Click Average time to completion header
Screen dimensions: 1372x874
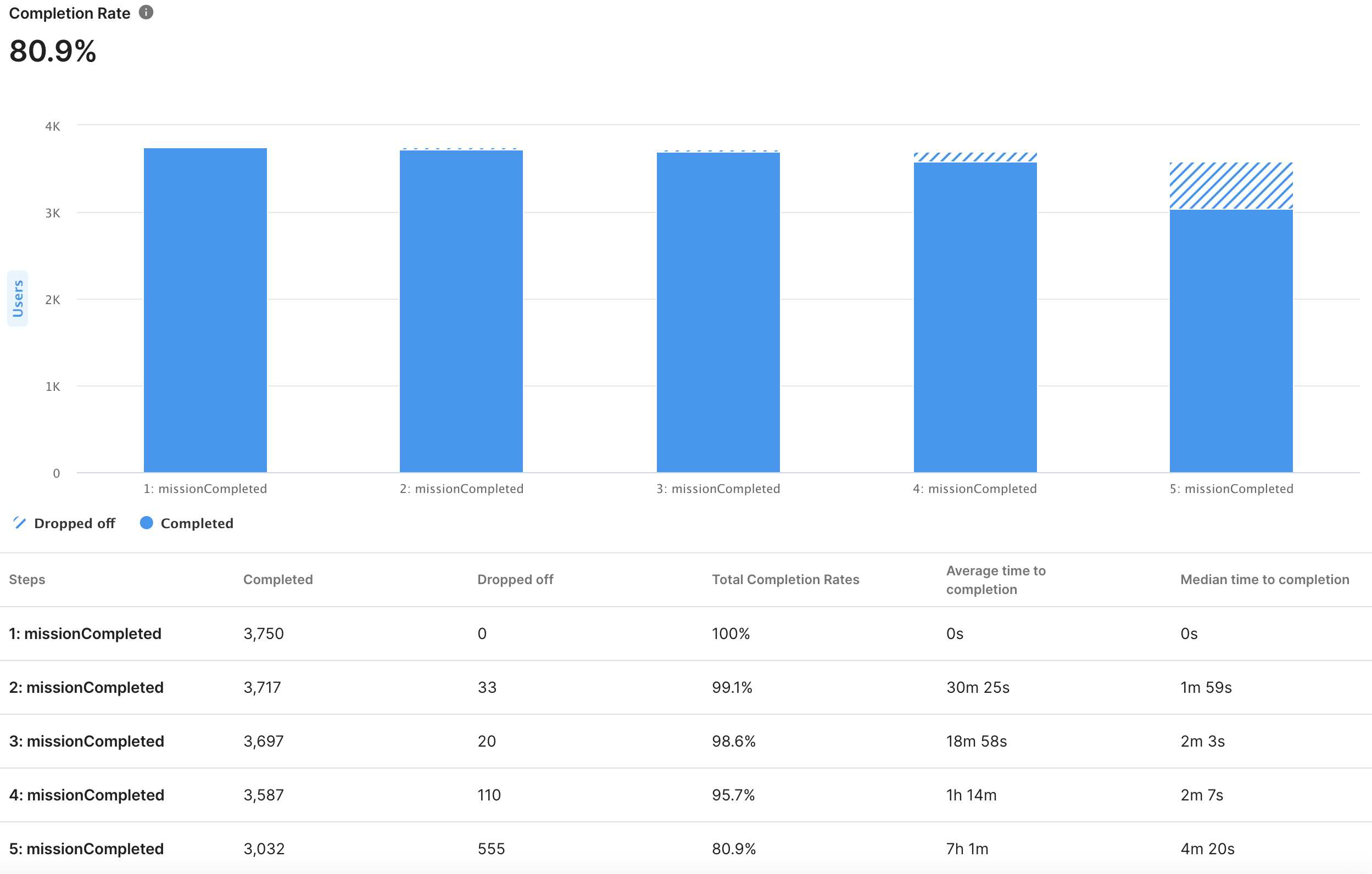[x=995, y=579]
